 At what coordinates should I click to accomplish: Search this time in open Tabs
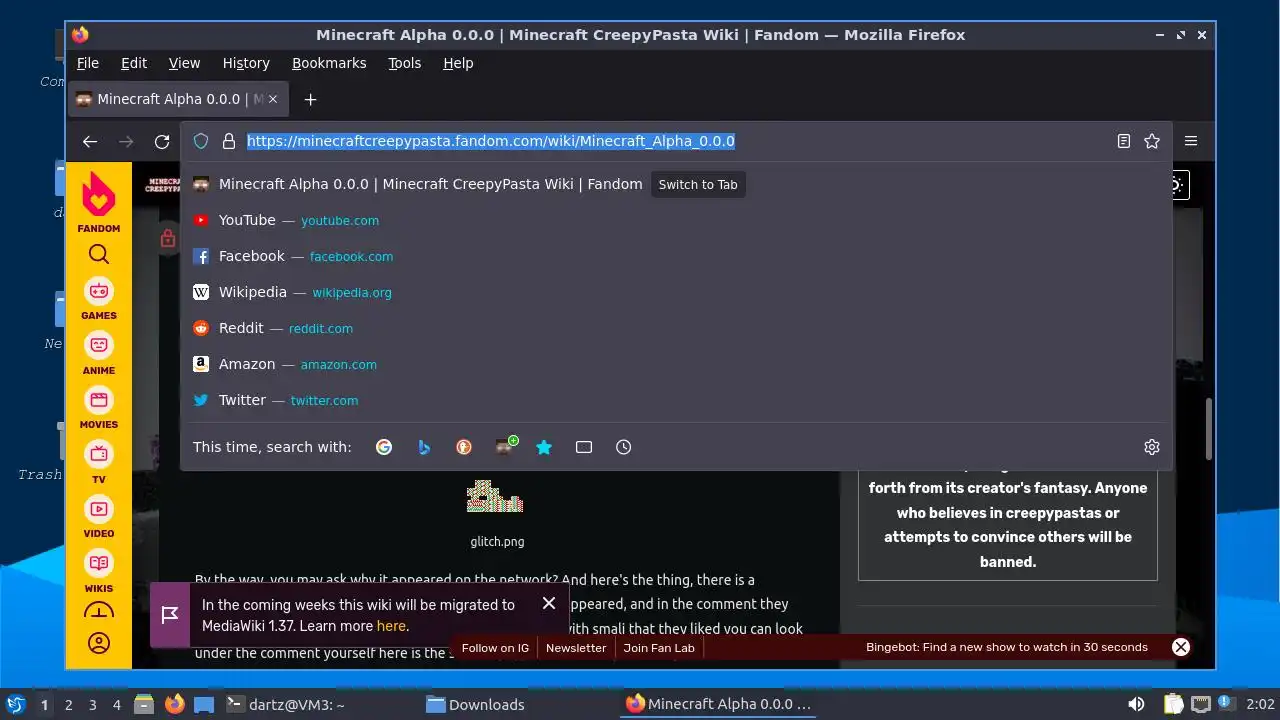[584, 447]
